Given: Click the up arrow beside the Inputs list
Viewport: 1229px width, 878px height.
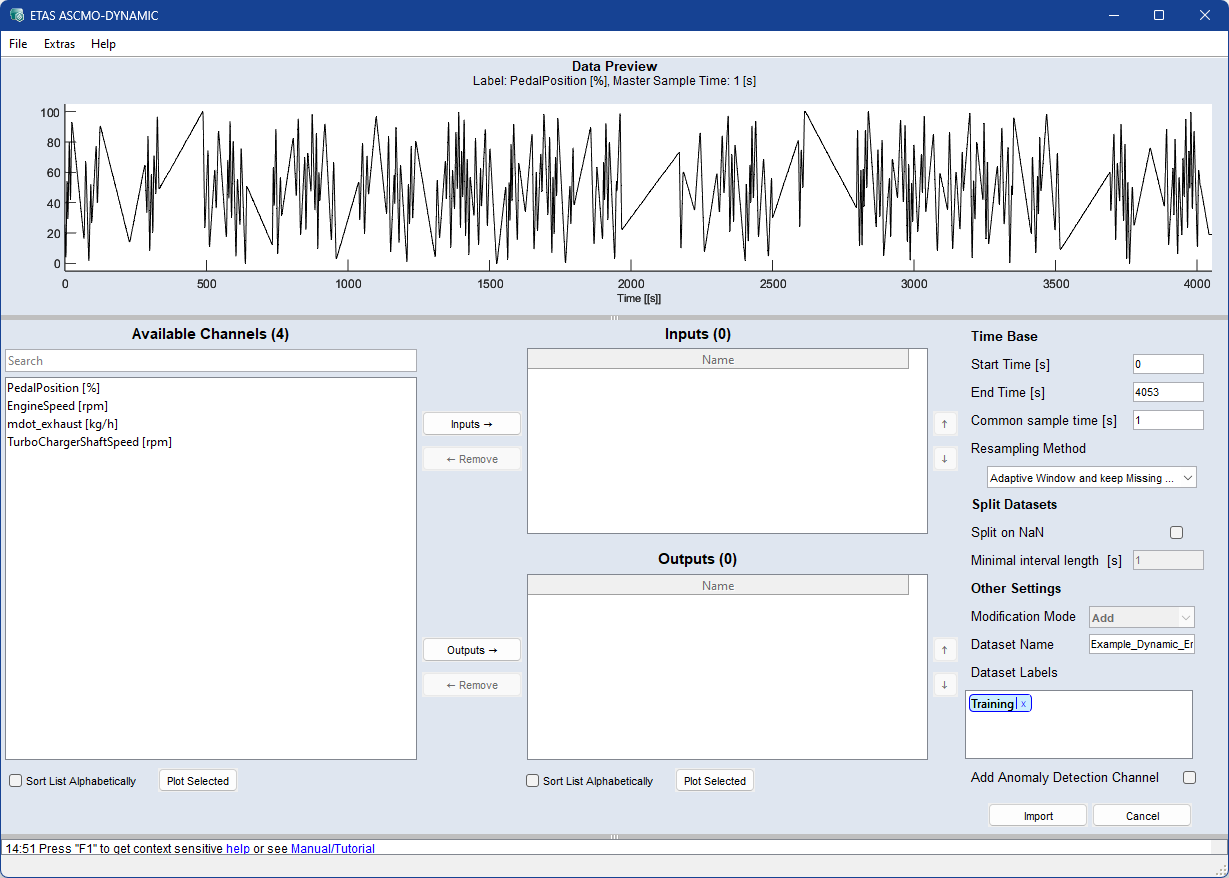Looking at the screenshot, I should point(943,424).
